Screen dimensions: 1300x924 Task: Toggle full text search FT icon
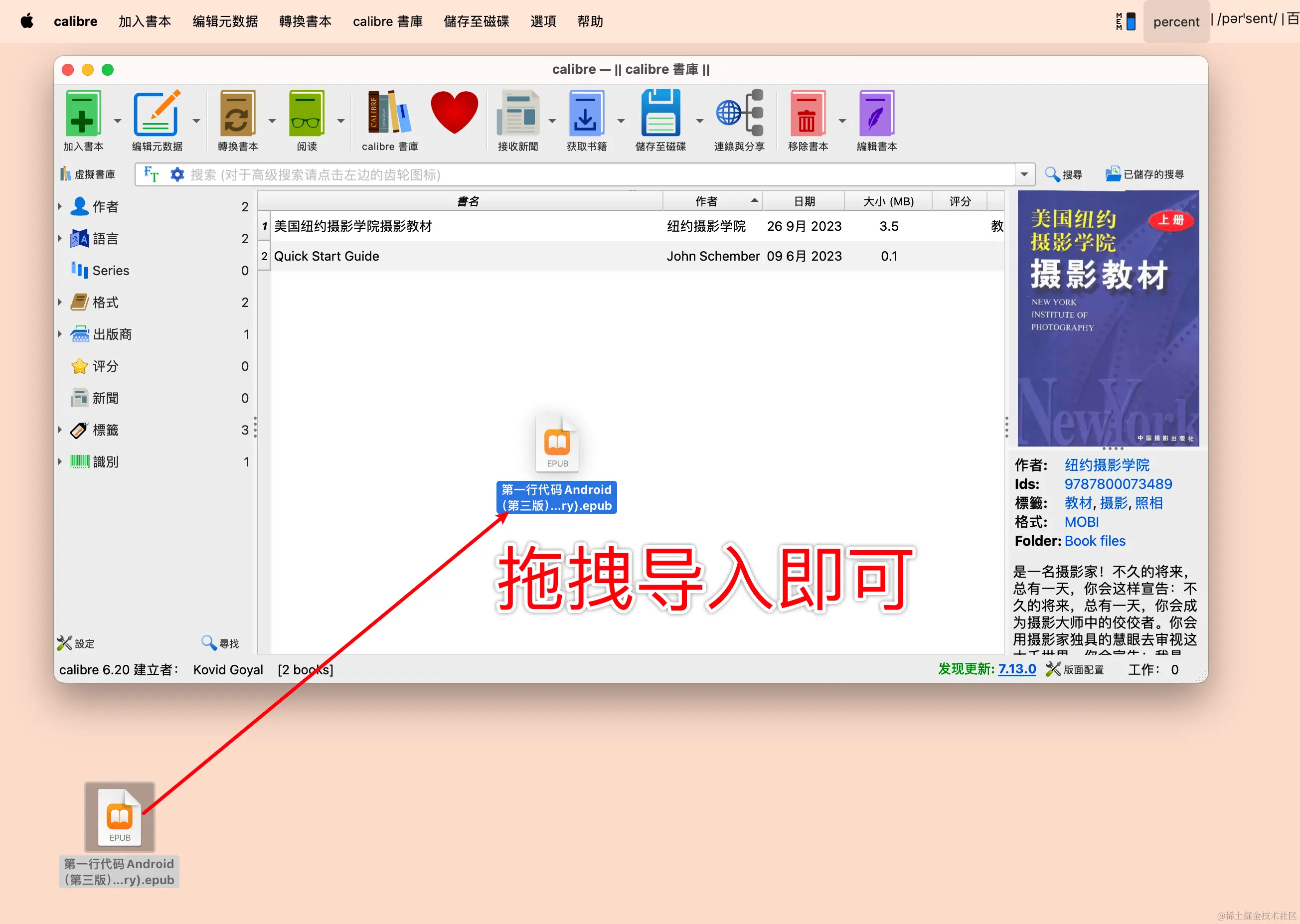click(151, 174)
